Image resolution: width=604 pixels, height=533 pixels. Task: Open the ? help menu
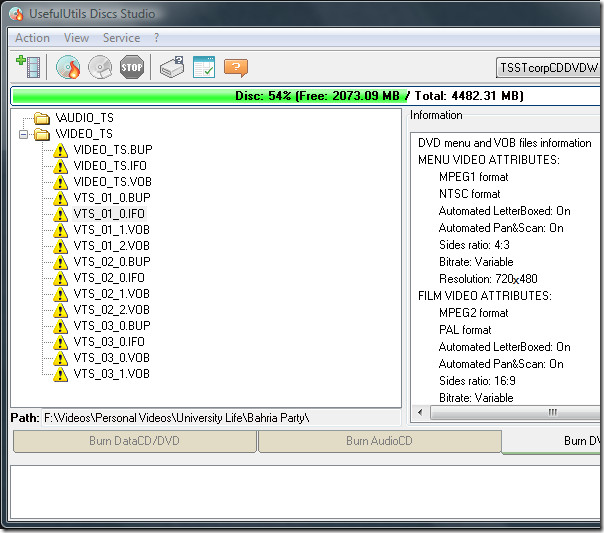[x=156, y=38]
